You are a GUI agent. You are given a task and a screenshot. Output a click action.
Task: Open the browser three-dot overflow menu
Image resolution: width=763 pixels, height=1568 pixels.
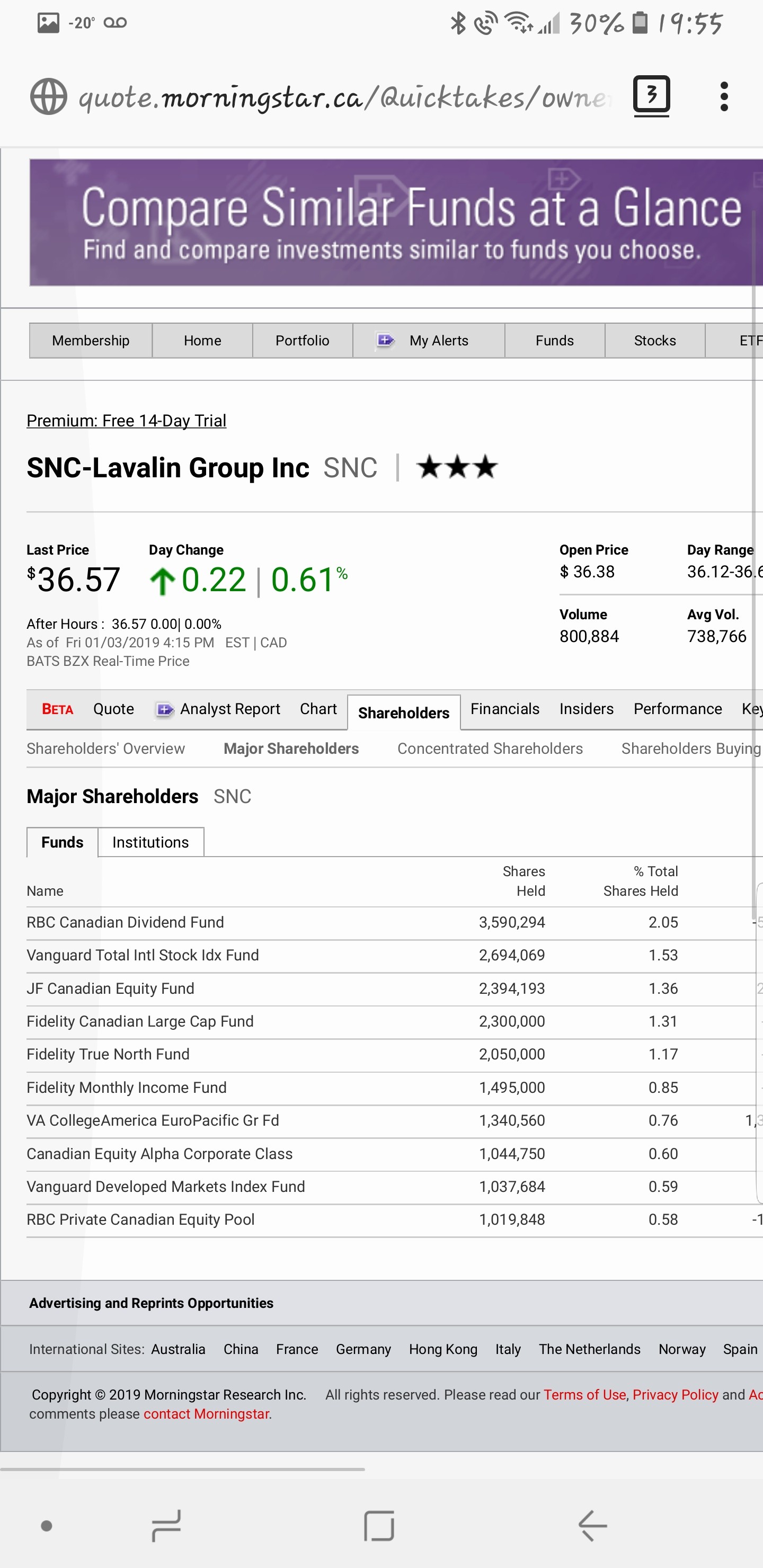click(x=723, y=97)
